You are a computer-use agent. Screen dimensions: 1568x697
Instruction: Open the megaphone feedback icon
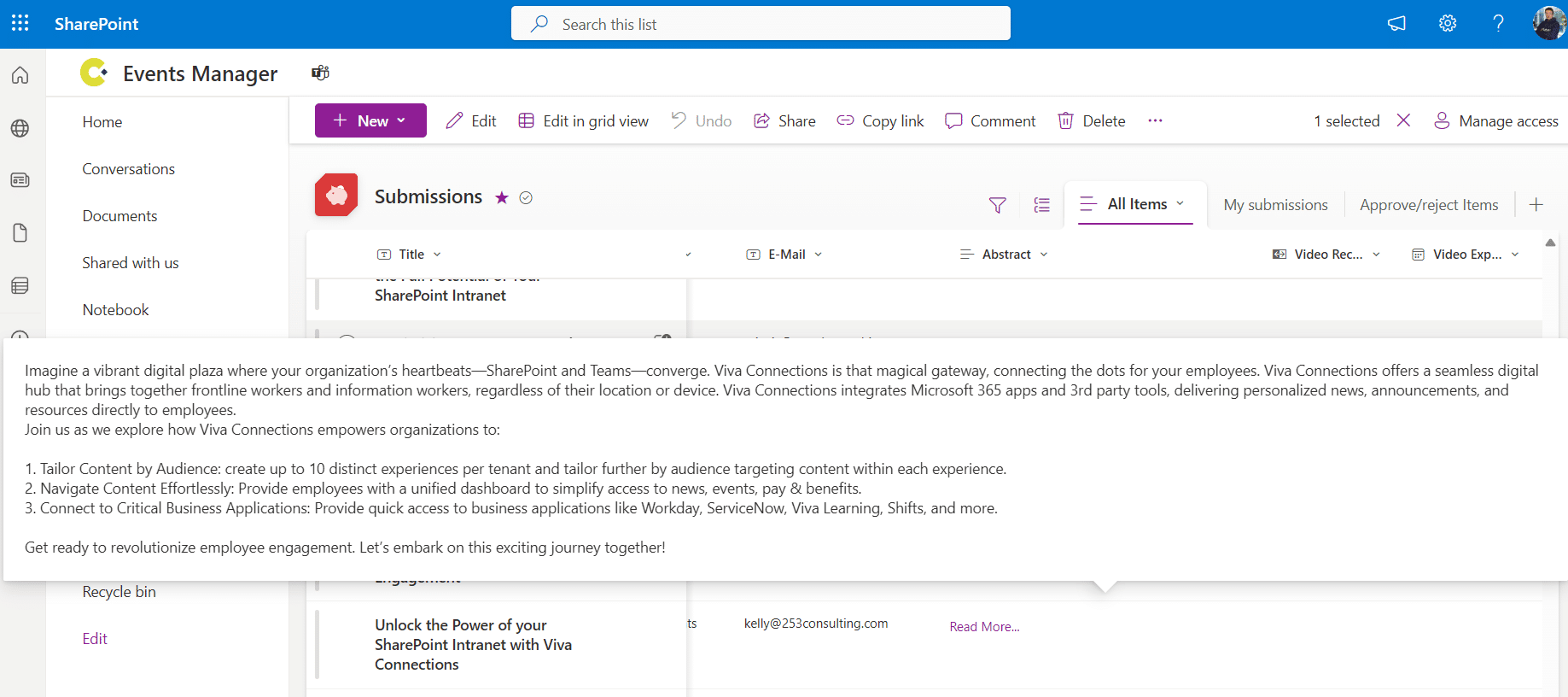pos(1396,23)
